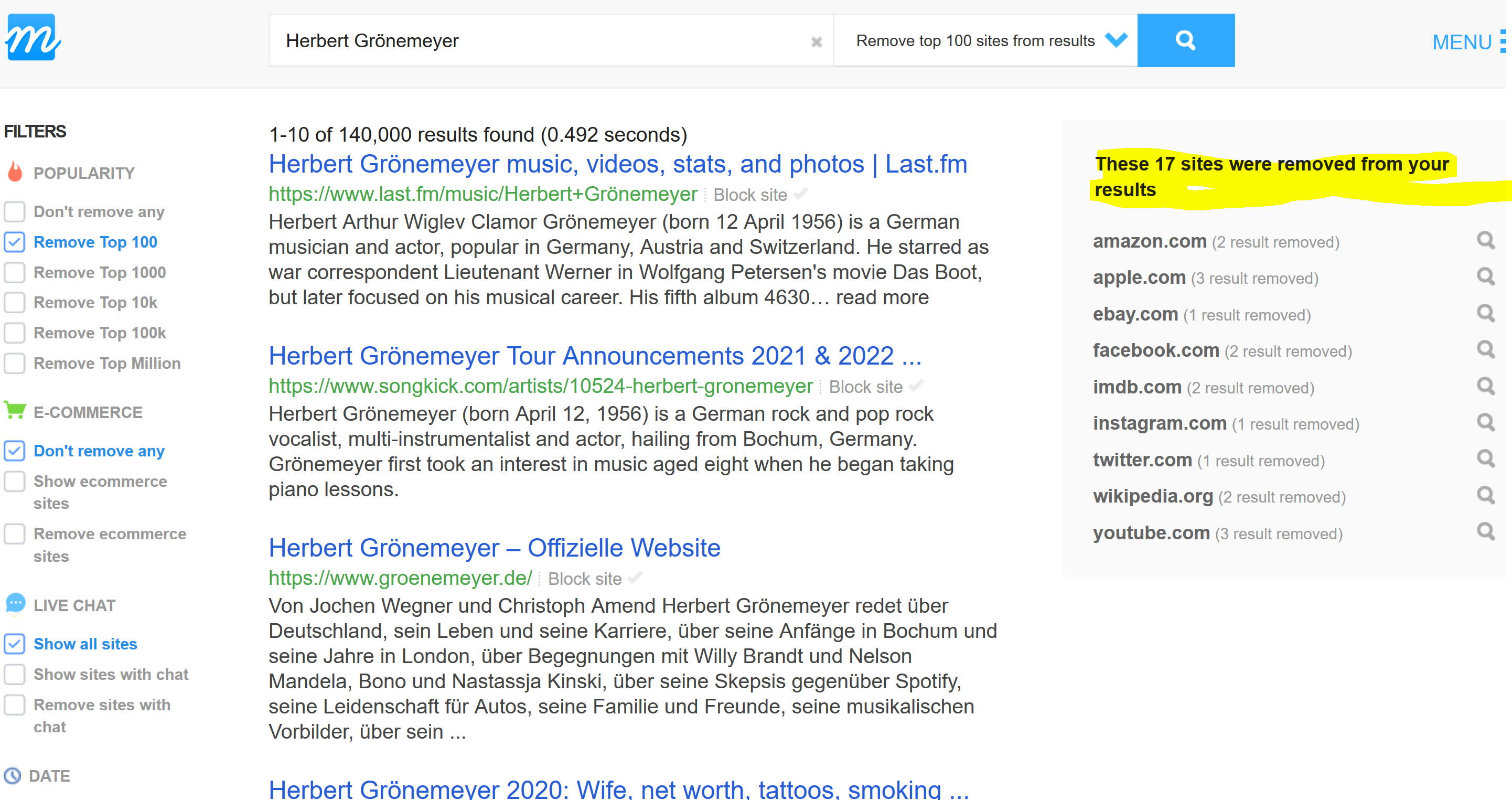Viewport: 1512px width, 800px height.
Task: Click the blue search magnifier button
Action: point(1185,40)
